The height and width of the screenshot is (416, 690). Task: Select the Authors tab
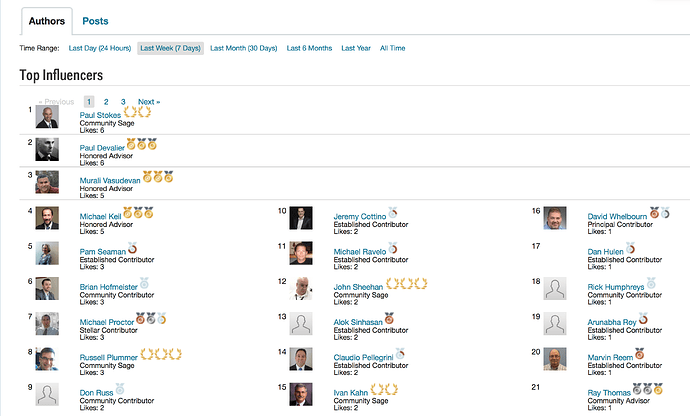[x=45, y=20]
